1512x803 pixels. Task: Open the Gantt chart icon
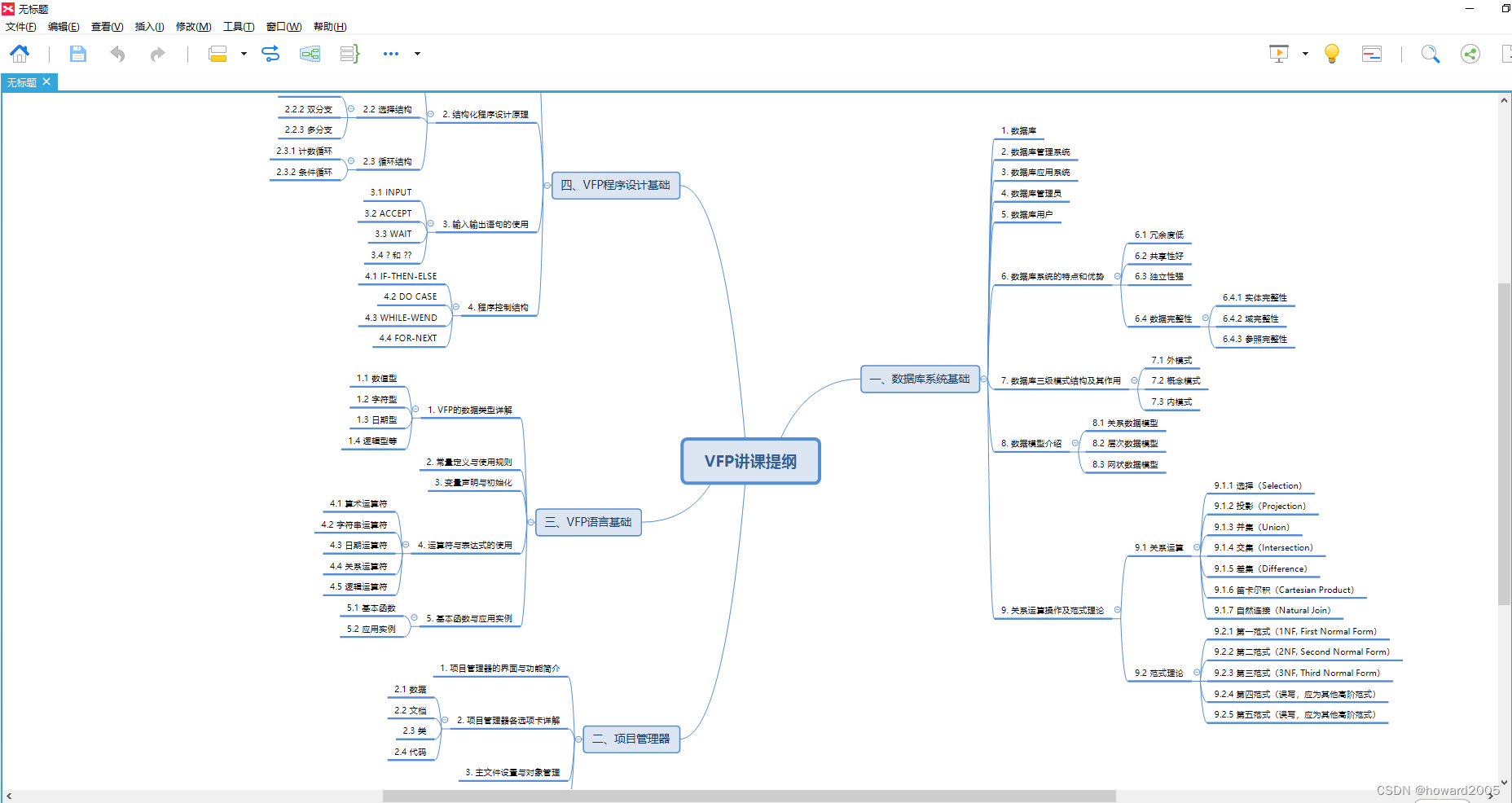pos(1372,54)
